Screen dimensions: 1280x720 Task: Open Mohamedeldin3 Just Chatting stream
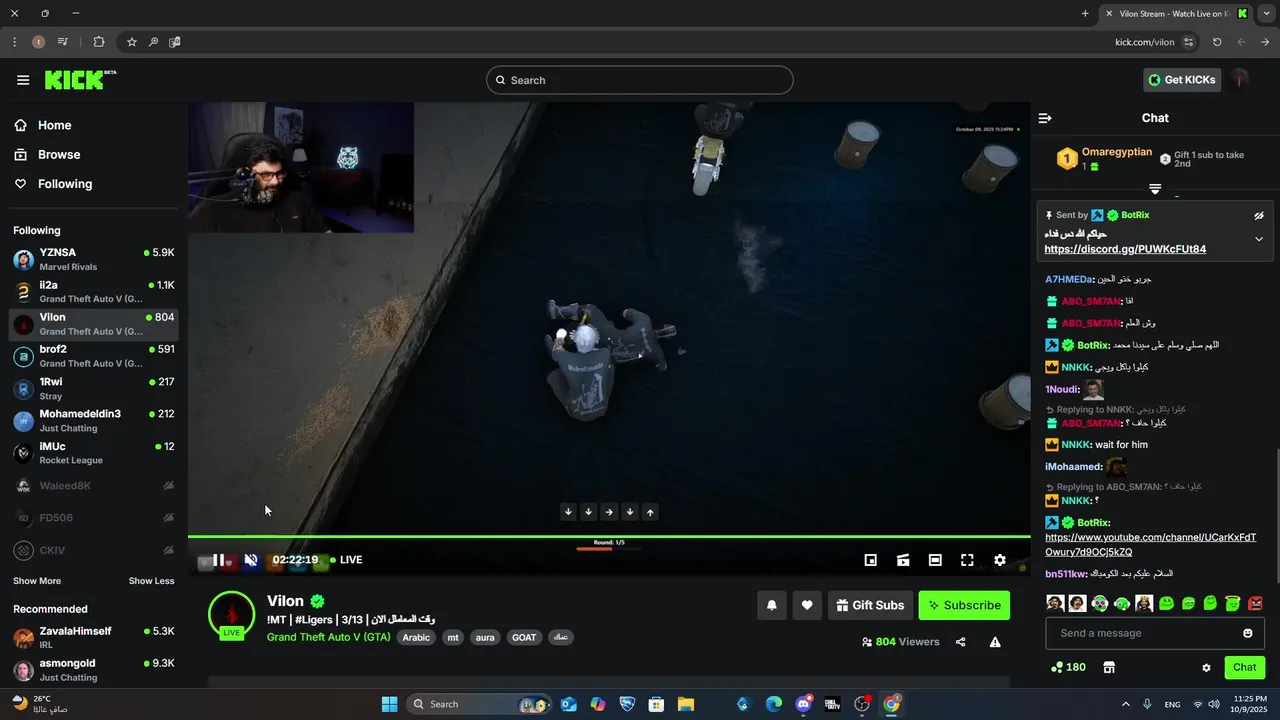pyautogui.click(x=94, y=421)
